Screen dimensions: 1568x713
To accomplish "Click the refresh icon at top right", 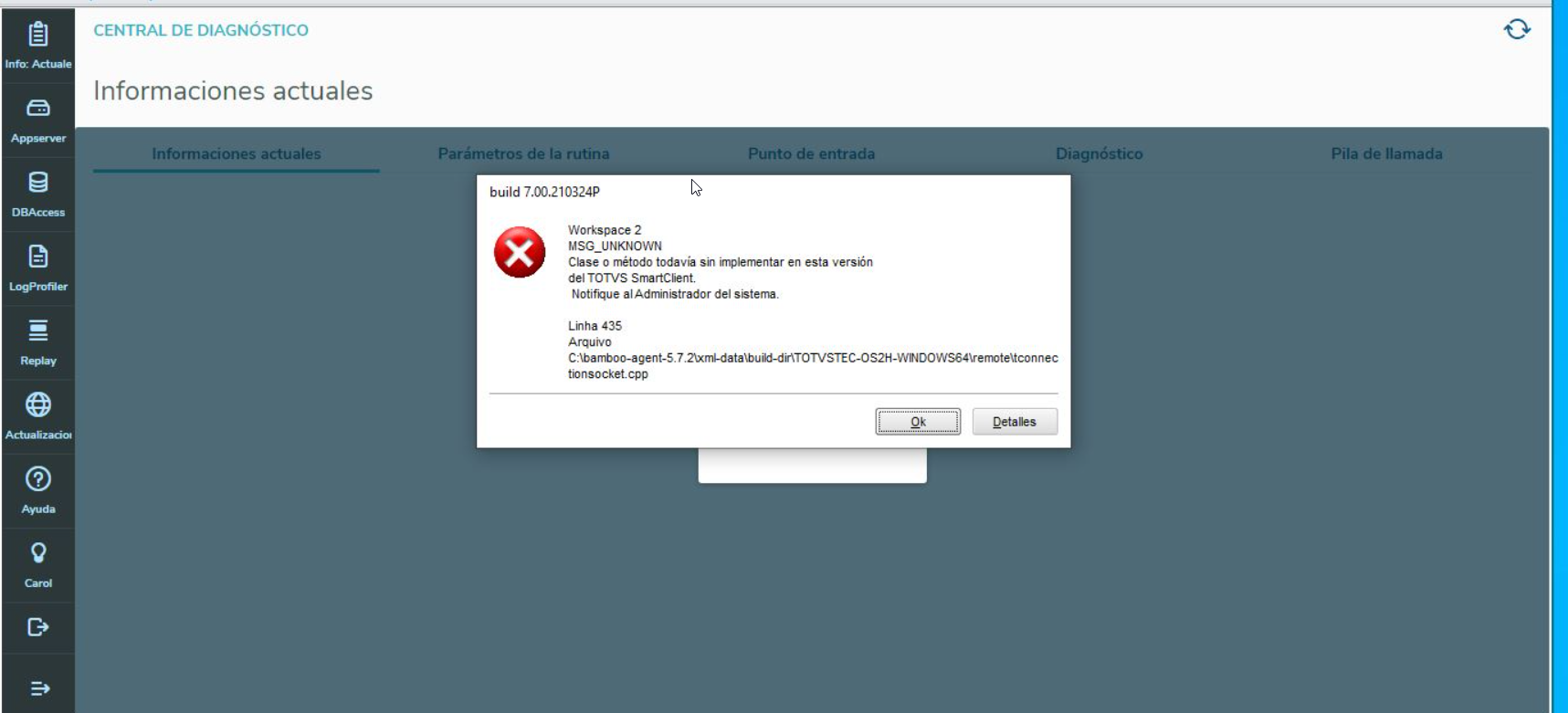I will coord(1517,30).
